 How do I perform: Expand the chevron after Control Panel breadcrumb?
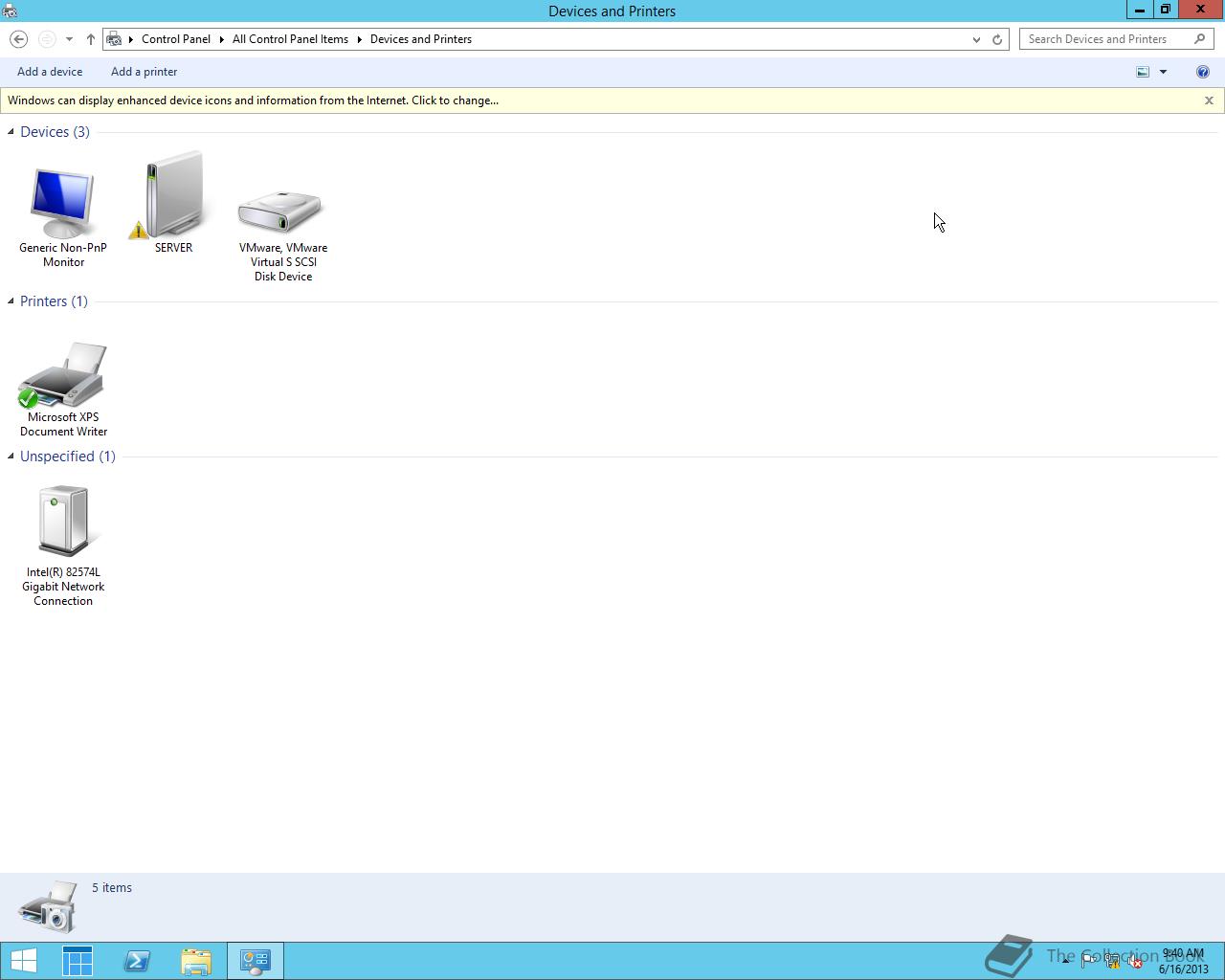pos(222,39)
